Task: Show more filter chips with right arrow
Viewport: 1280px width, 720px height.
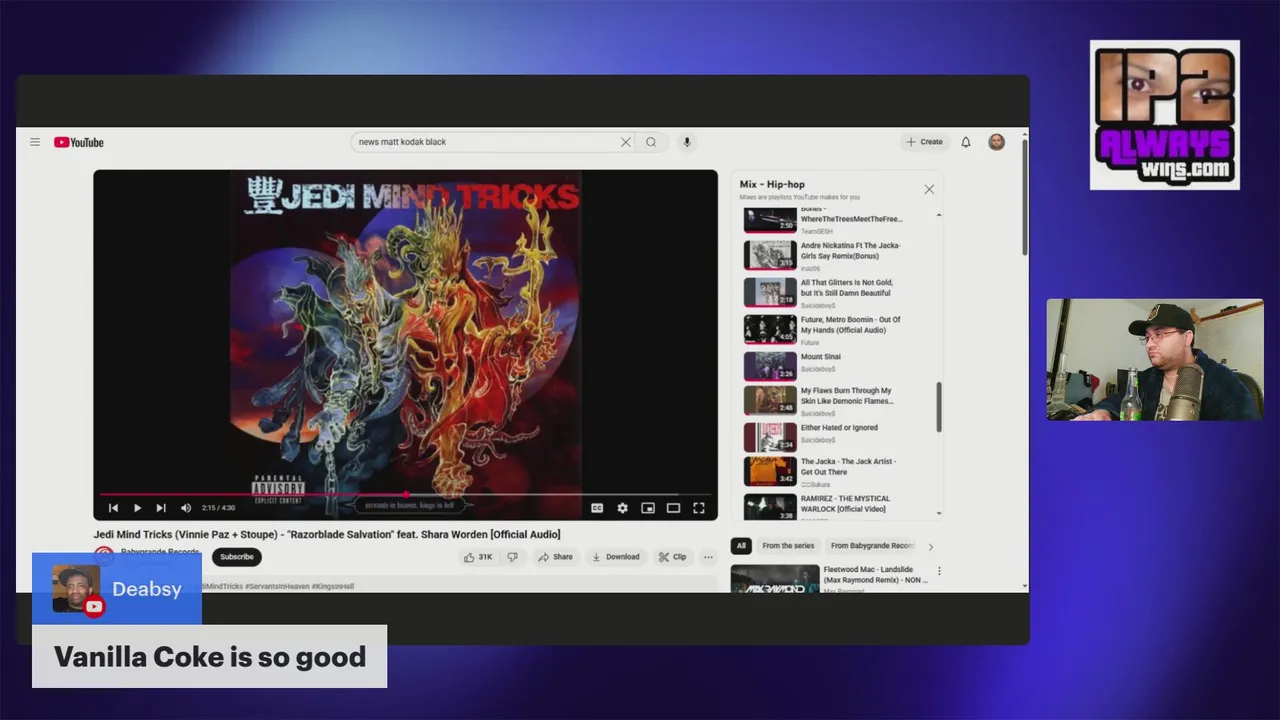Action: 931,547
